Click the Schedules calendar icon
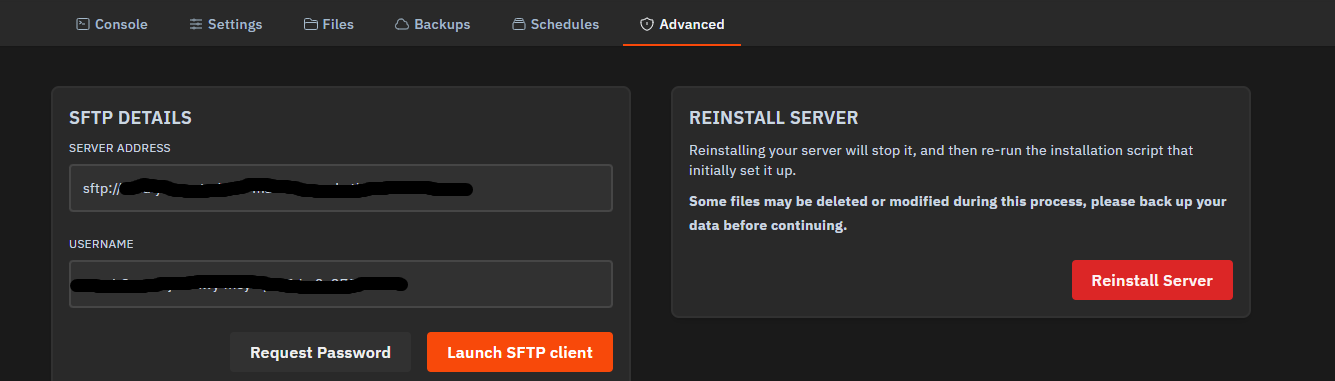Viewport: 1335px width, 381px height. coord(518,24)
